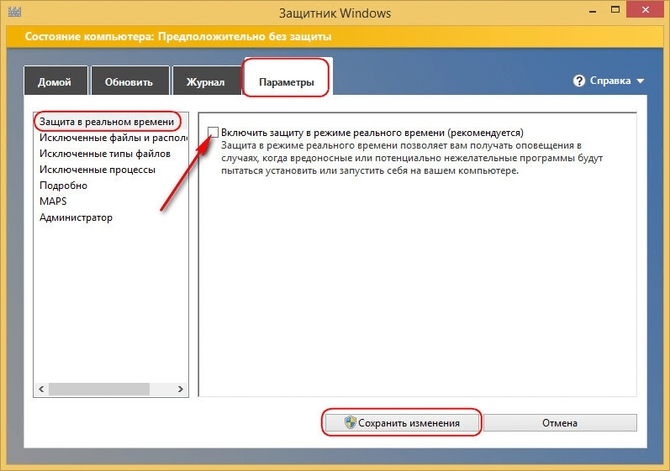The image size is (670, 471).
Task: Close the Защитник Windows window
Action: [x=645, y=9]
